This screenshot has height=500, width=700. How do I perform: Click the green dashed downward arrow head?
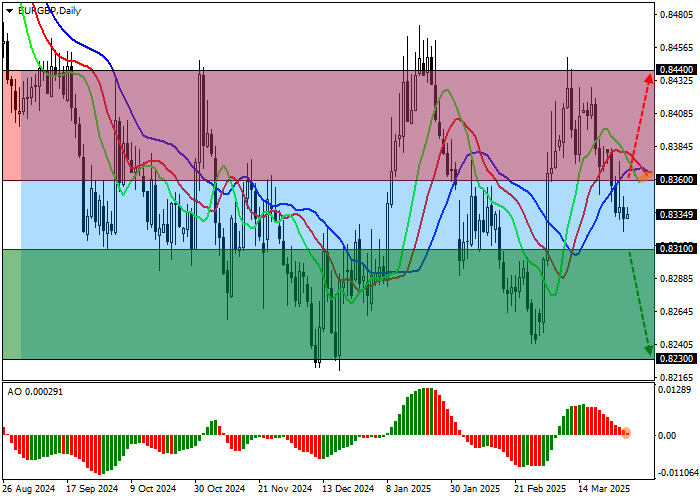[648, 349]
